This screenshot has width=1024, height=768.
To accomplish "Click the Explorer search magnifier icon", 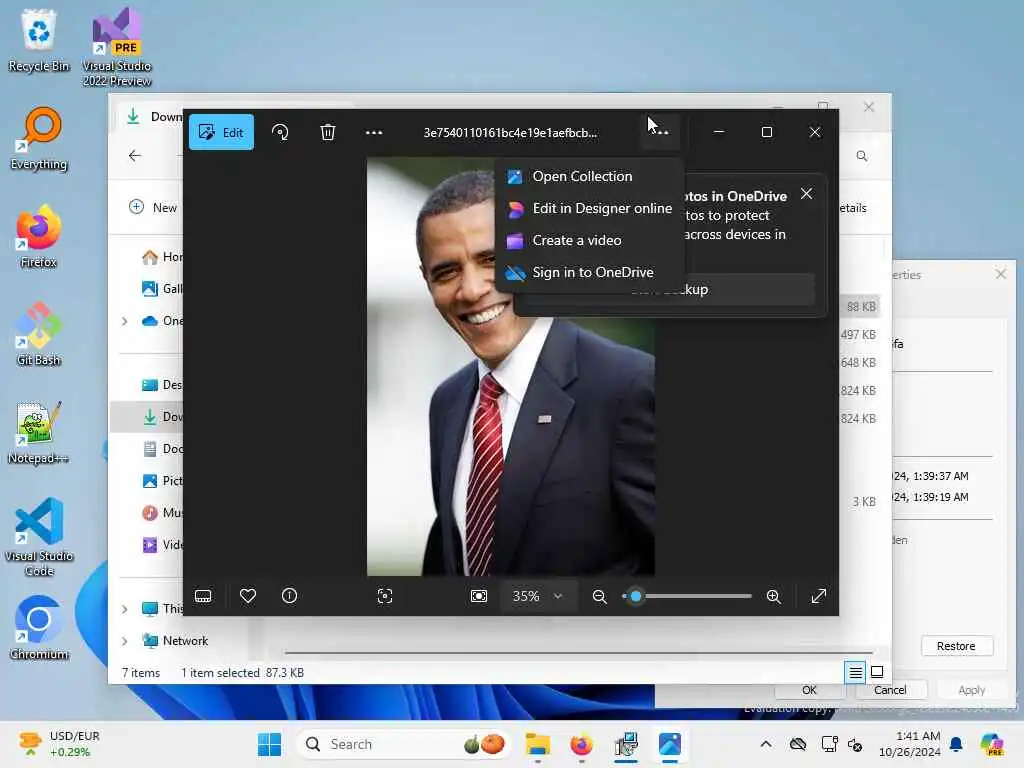I will (x=862, y=156).
